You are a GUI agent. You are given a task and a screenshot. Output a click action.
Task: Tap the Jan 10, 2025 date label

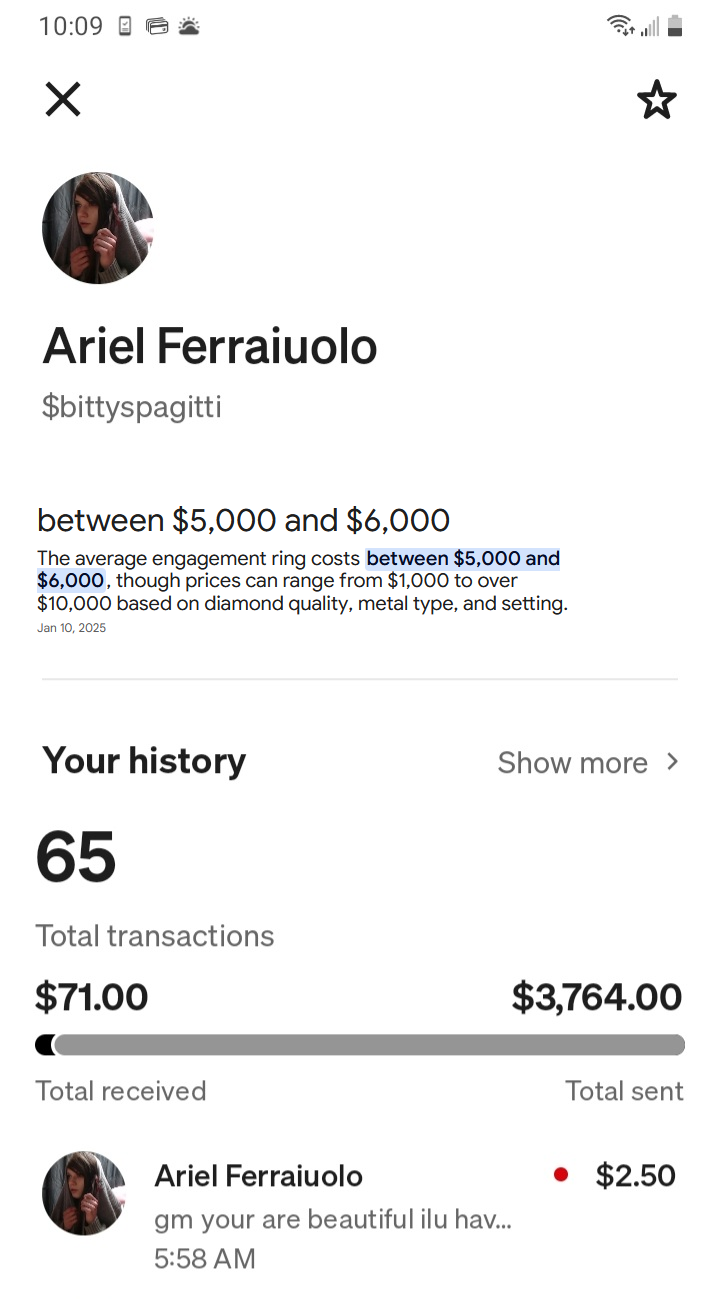[71, 628]
